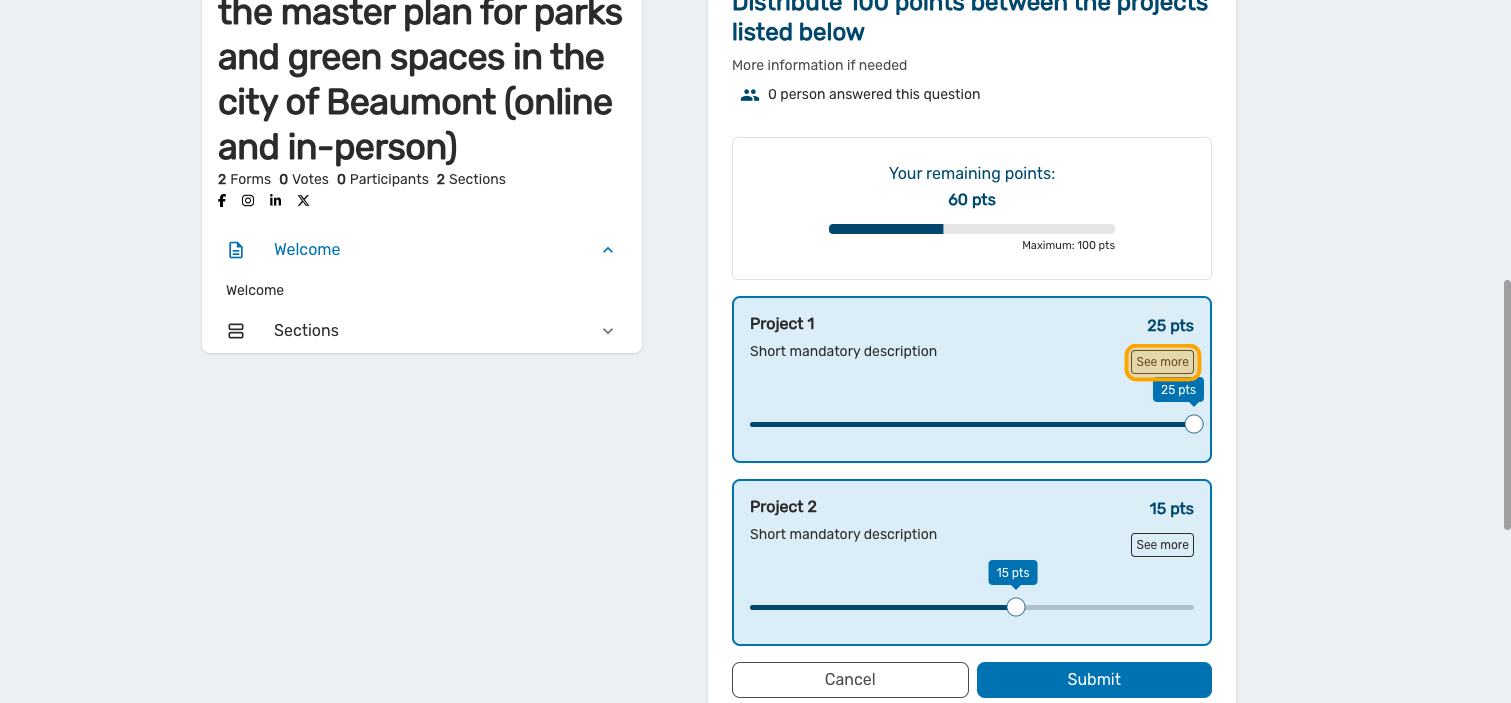Open the Sections menu heading
The height and width of the screenshot is (703, 1511).
[306, 331]
